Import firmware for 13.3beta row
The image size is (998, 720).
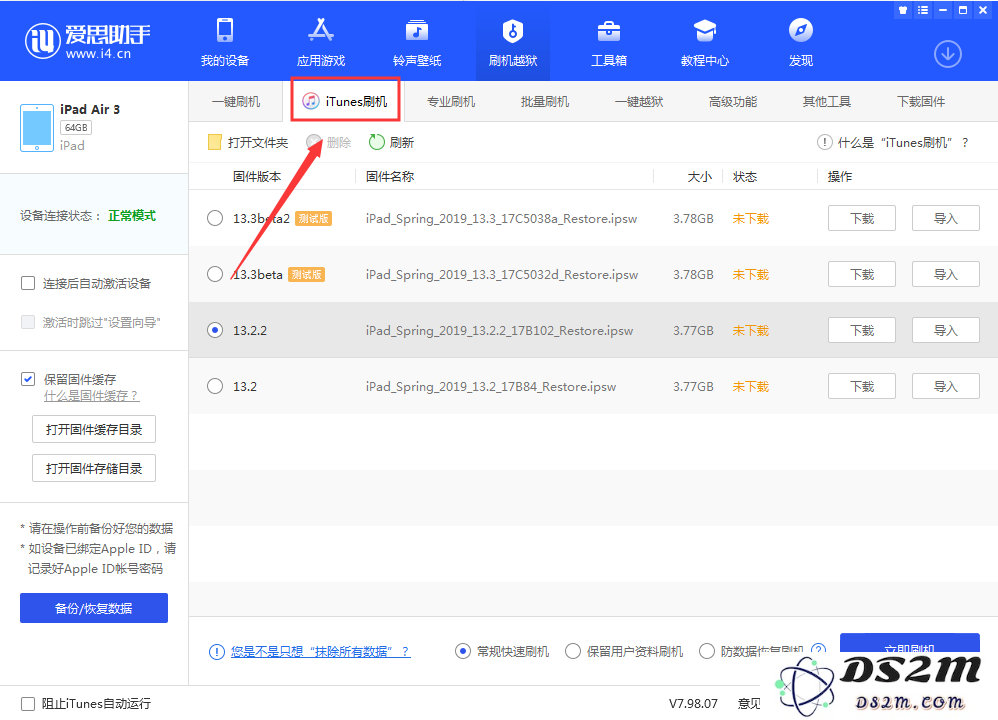coord(946,274)
